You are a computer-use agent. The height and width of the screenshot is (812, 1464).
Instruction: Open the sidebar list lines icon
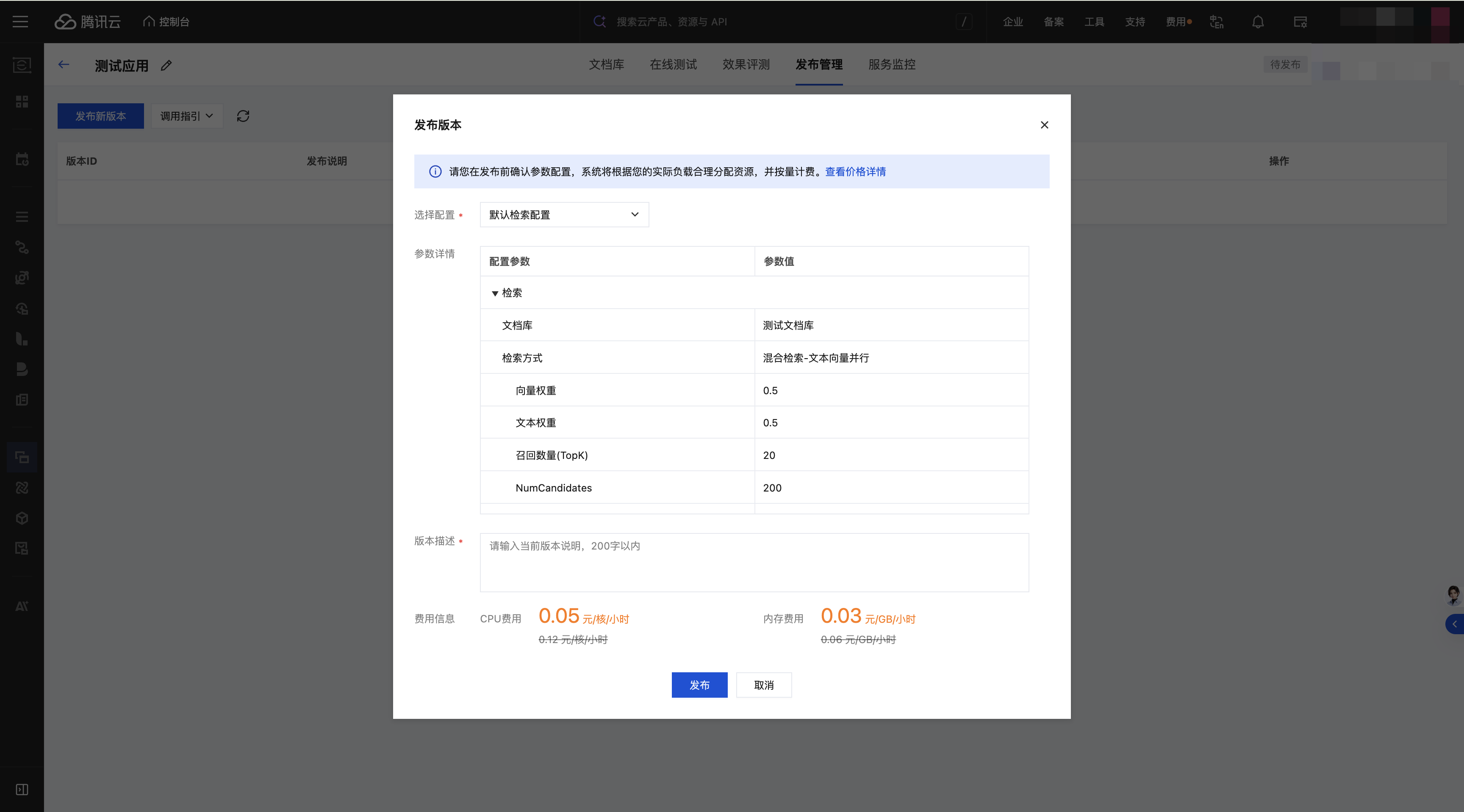pos(22,217)
